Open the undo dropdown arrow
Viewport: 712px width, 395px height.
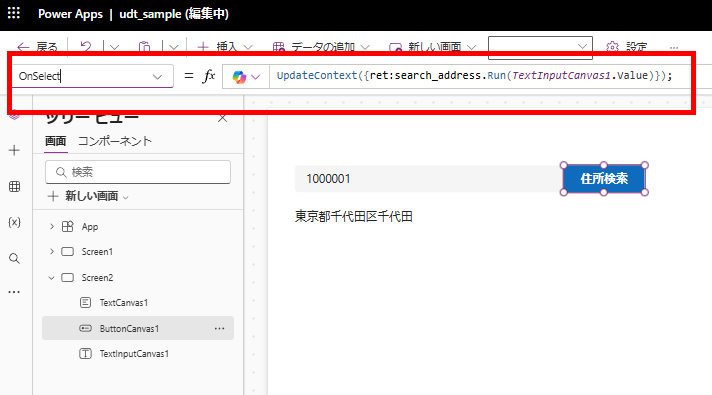point(114,47)
